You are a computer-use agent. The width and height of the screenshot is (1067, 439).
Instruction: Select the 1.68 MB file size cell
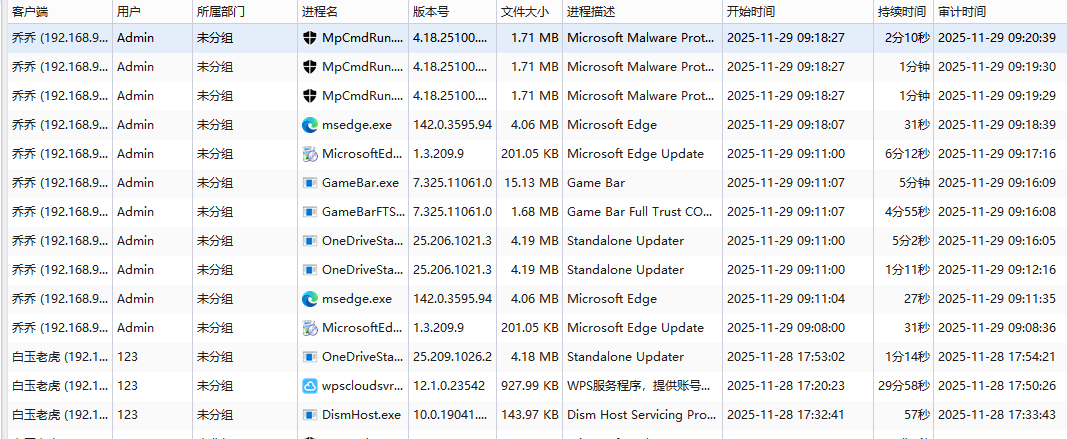click(x=535, y=212)
